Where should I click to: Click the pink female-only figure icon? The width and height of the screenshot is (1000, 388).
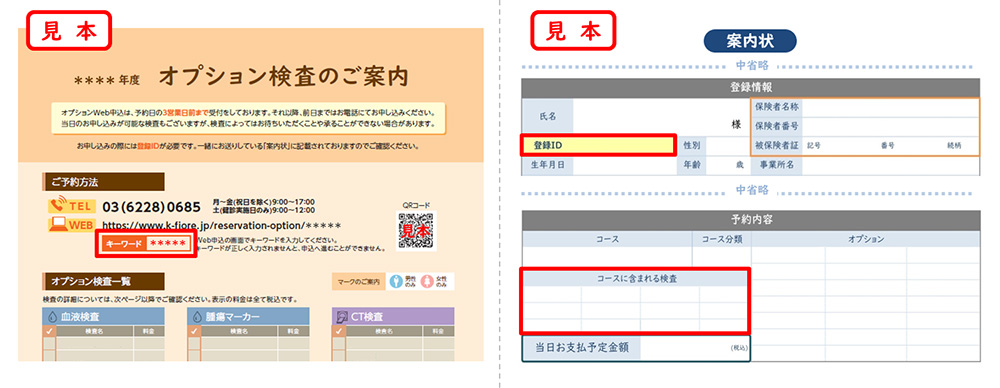427,281
